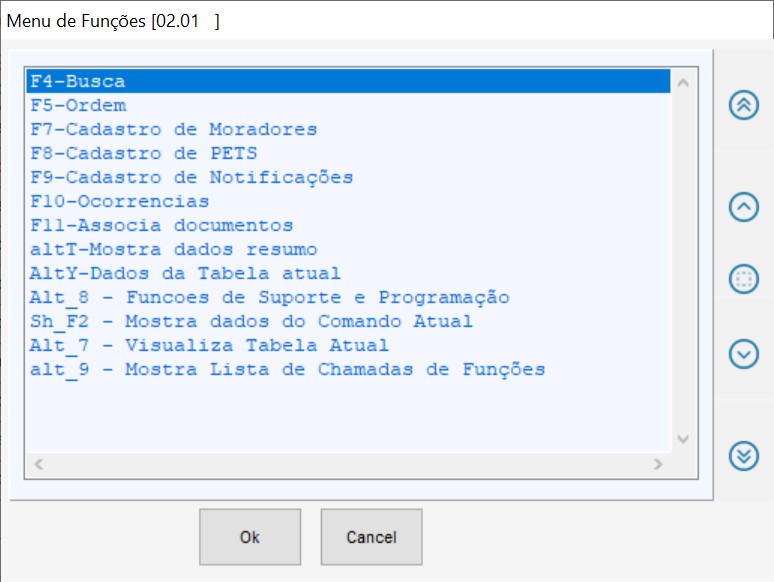Jump to last item with double-down arrow icon
774x582 pixels.
(x=743, y=455)
